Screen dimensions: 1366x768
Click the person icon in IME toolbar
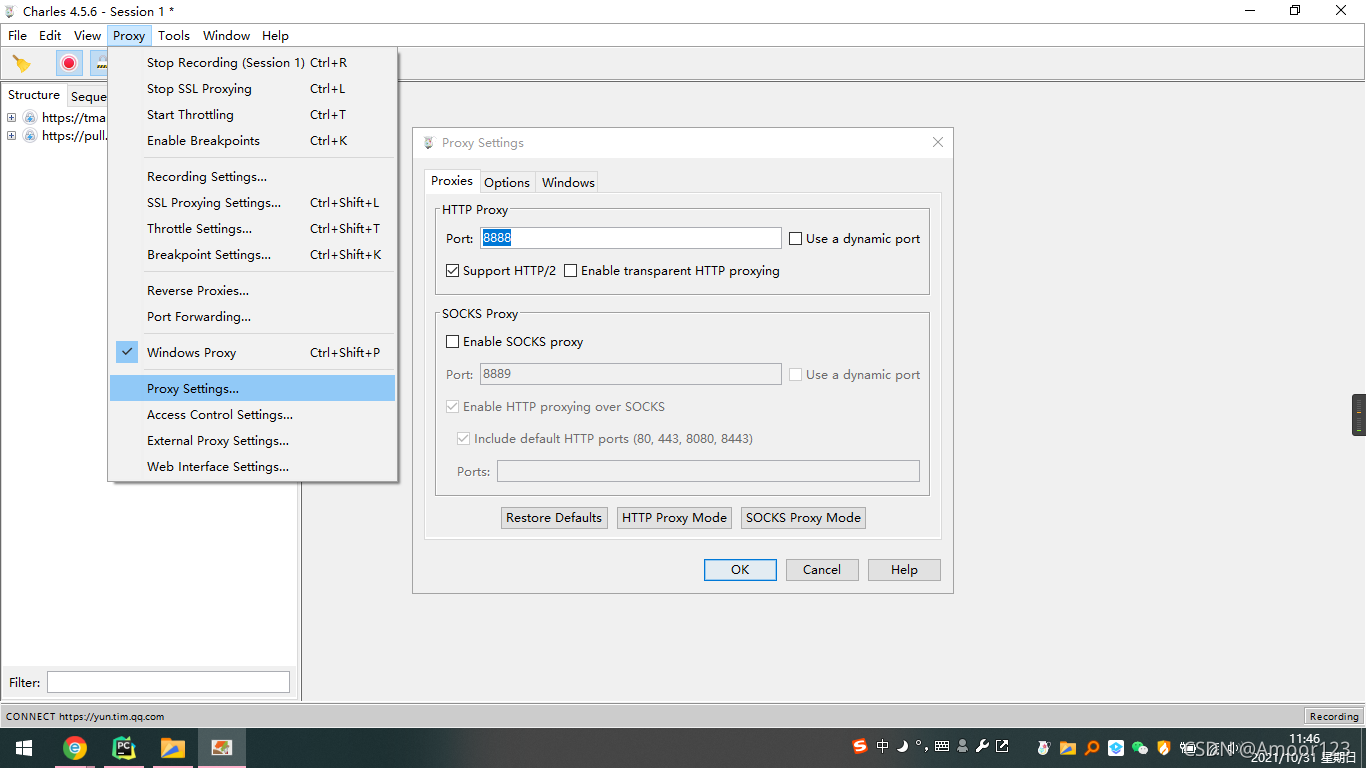[x=962, y=746]
